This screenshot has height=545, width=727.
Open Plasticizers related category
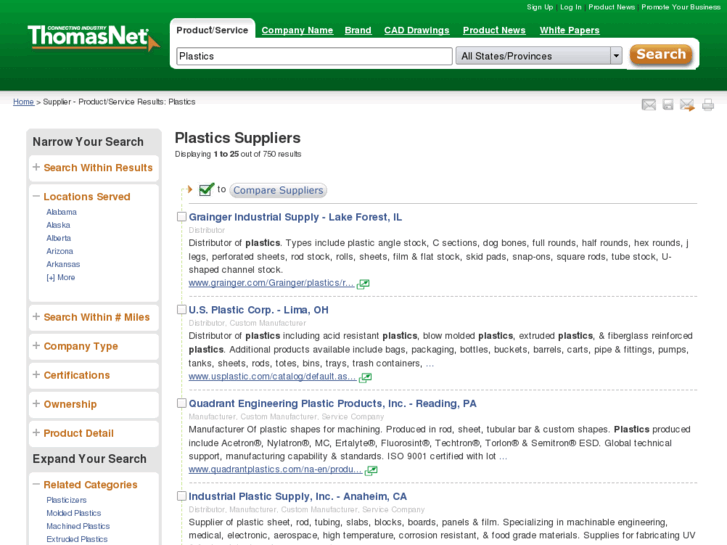[x=66, y=500]
